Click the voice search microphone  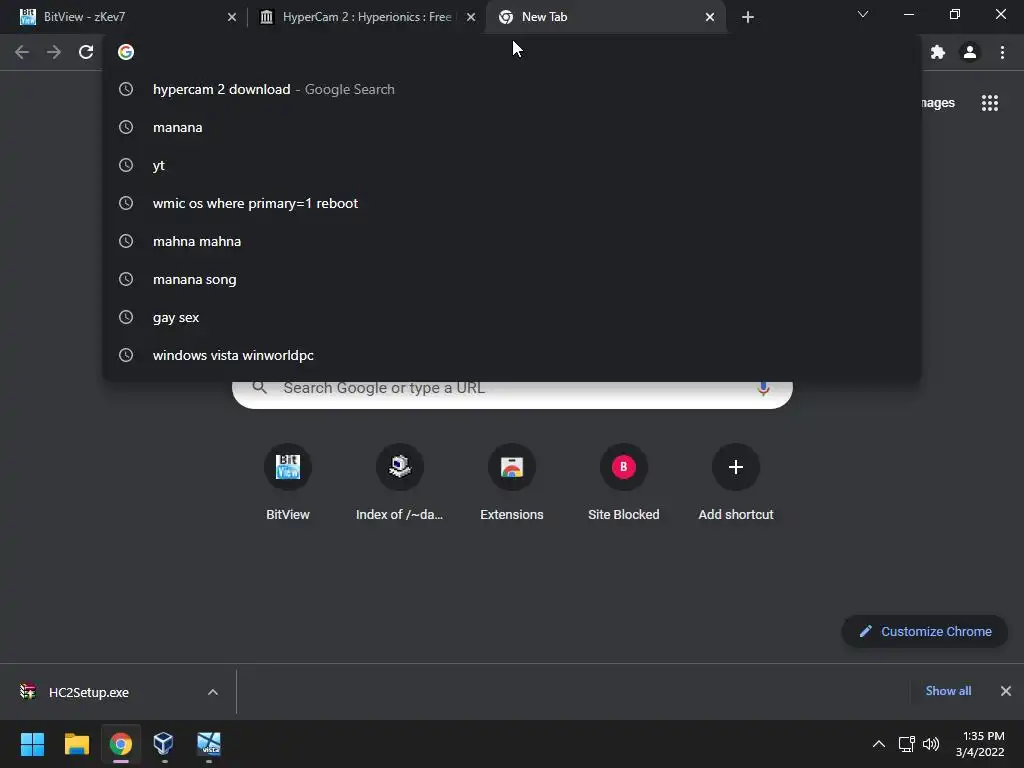pyautogui.click(x=763, y=388)
